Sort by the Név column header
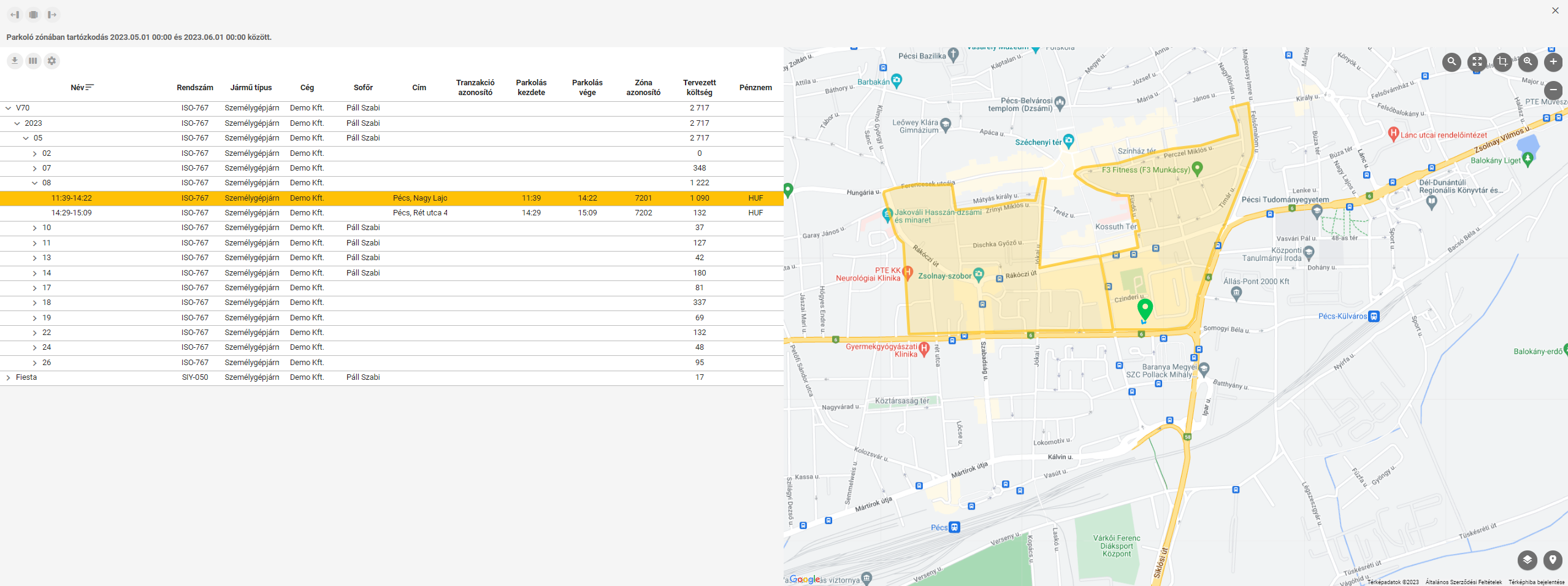Image resolution: width=1568 pixels, height=586 pixels. (x=78, y=87)
